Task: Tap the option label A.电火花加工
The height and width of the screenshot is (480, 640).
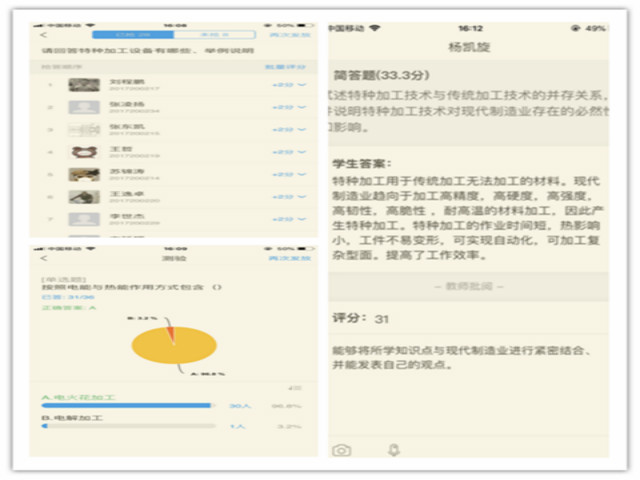Action: [78, 397]
